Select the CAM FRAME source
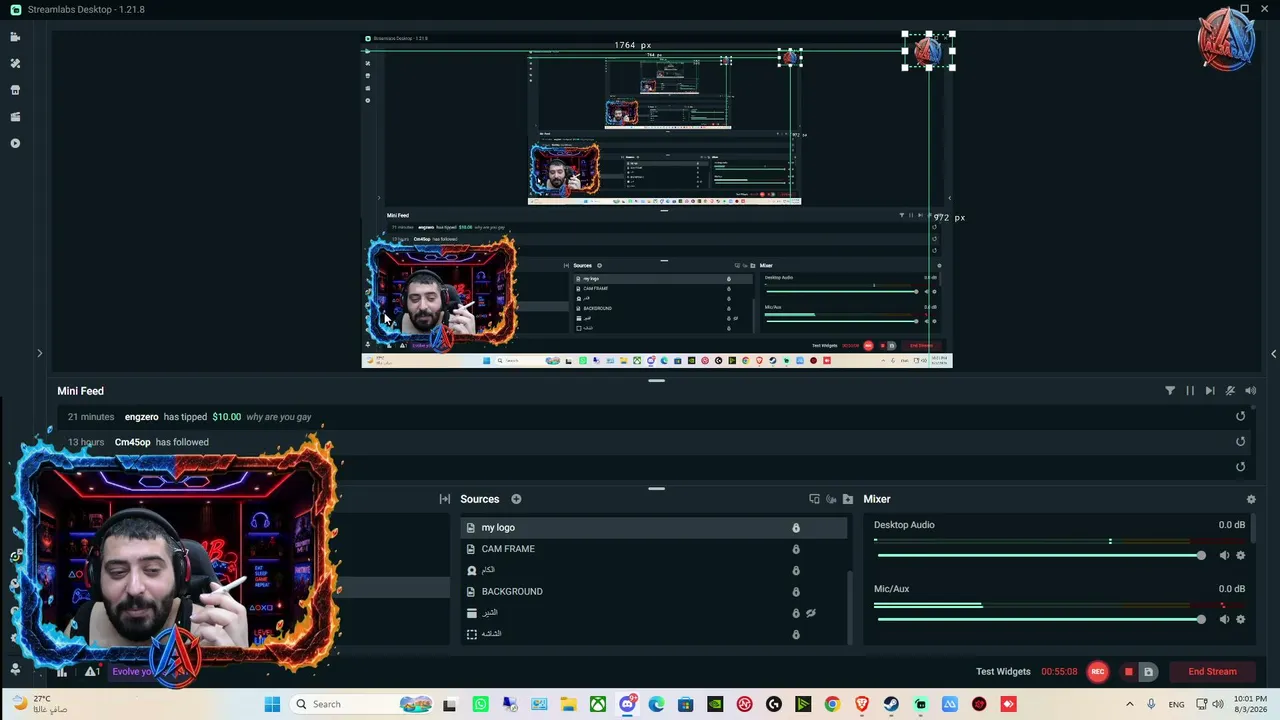Screen dimensions: 1280x720 [654, 549]
